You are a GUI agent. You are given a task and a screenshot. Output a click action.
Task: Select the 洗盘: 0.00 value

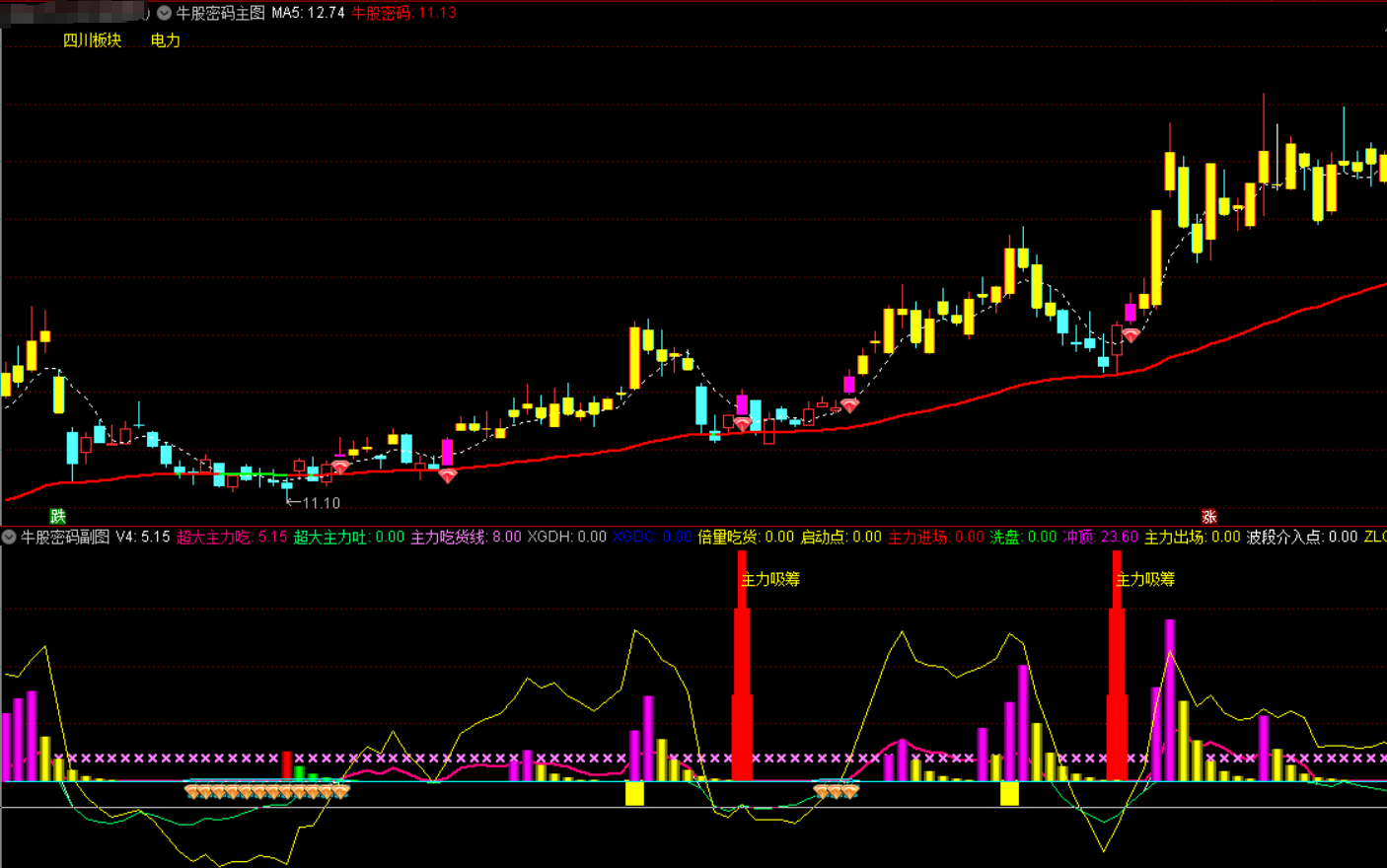(1023, 537)
